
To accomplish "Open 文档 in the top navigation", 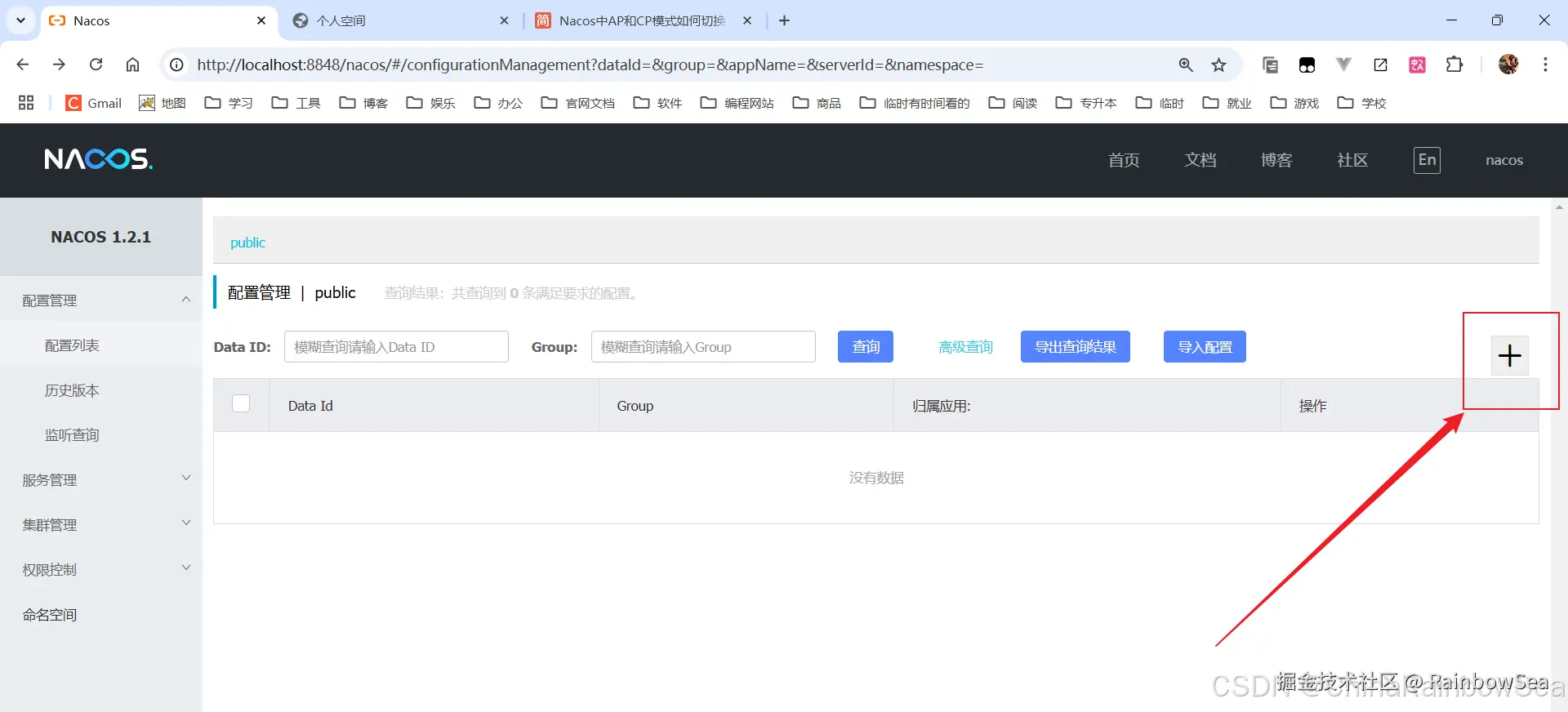I will [x=1200, y=160].
